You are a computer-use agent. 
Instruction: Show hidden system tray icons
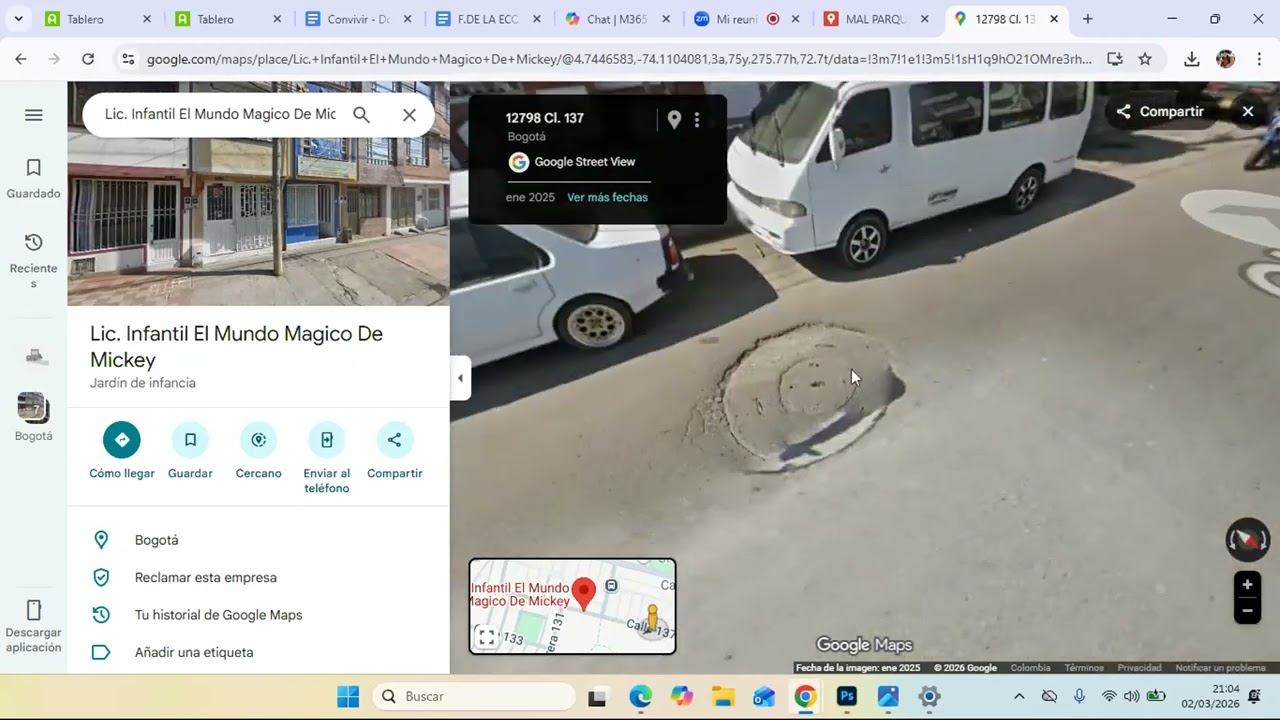click(x=1019, y=696)
